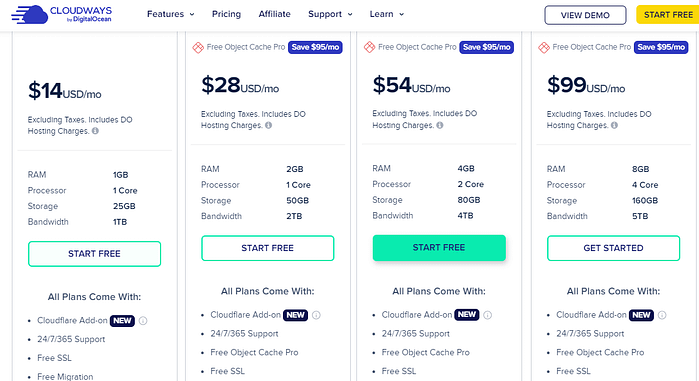Expand the Learn dropdown menu
Viewport: 699px width, 381px height.
click(387, 14)
